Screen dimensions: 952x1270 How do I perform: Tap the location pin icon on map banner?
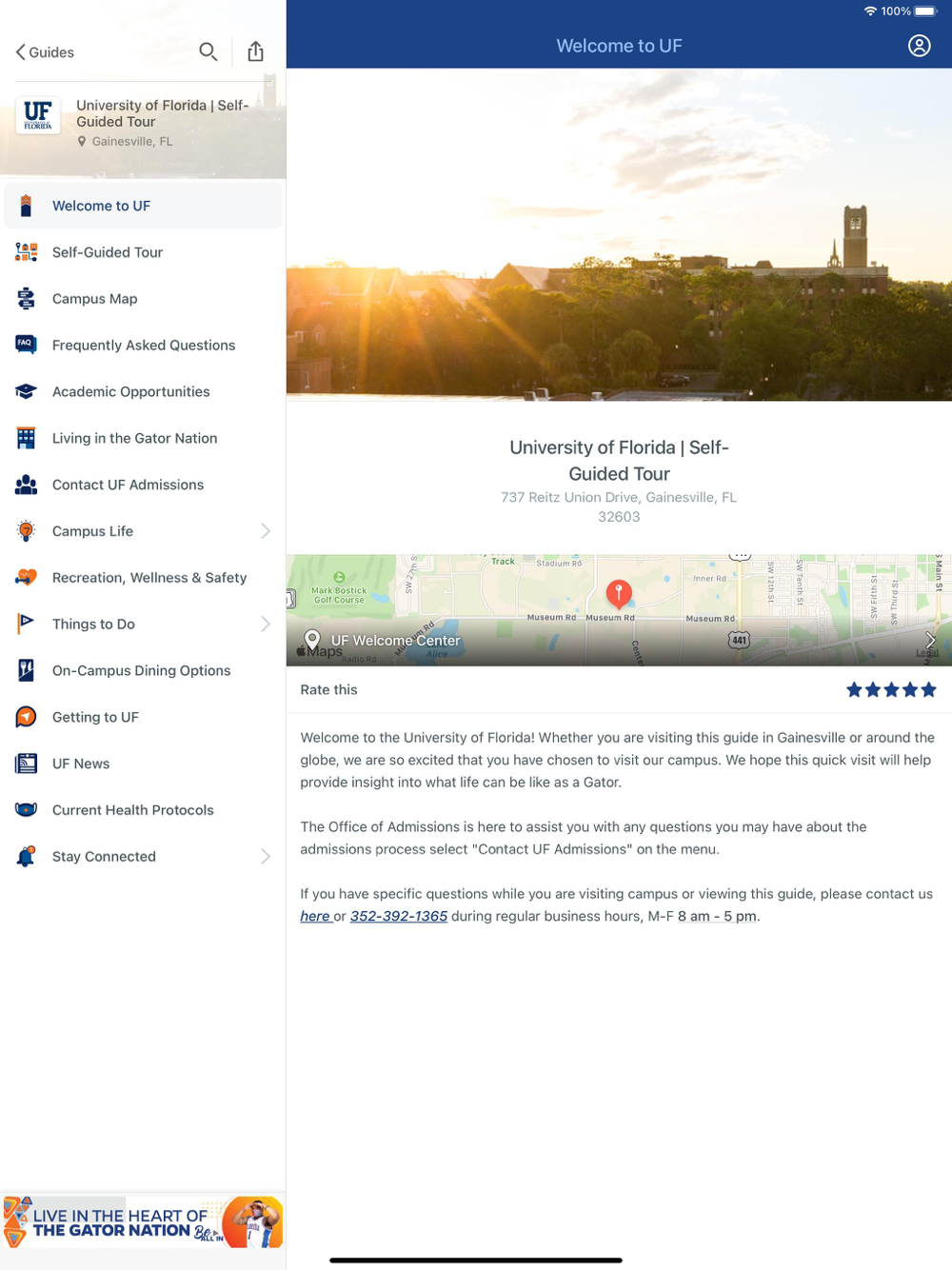point(311,640)
